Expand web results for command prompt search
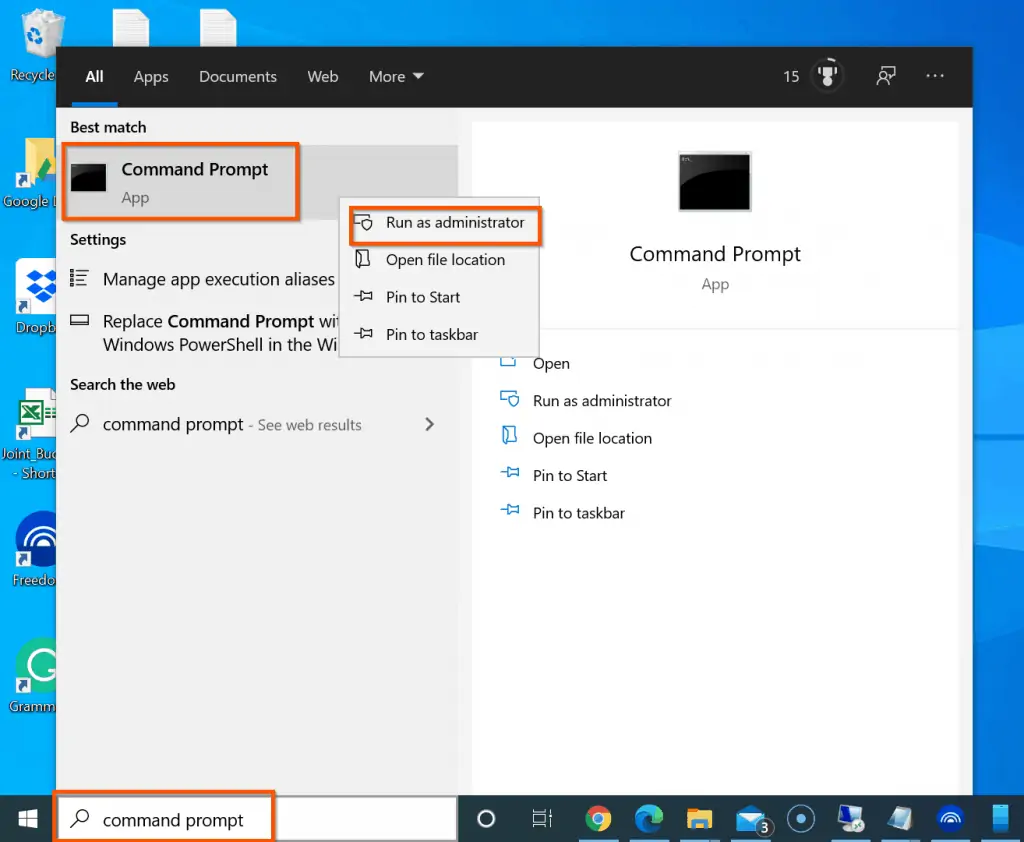1024x842 pixels. point(429,424)
